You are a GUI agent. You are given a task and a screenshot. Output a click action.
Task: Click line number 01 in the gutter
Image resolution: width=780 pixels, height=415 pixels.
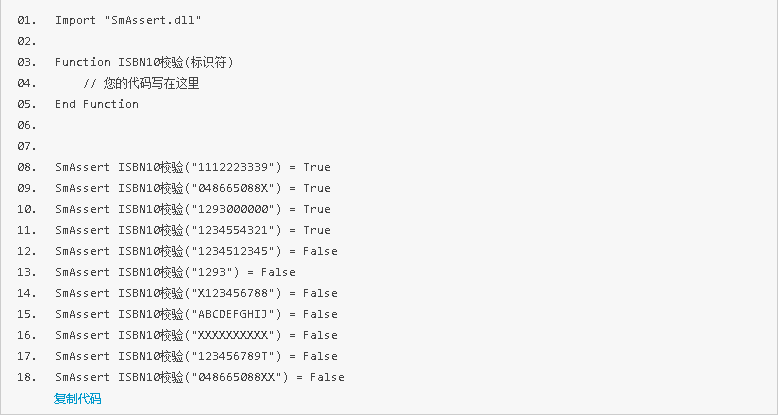[x=27, y=20]
